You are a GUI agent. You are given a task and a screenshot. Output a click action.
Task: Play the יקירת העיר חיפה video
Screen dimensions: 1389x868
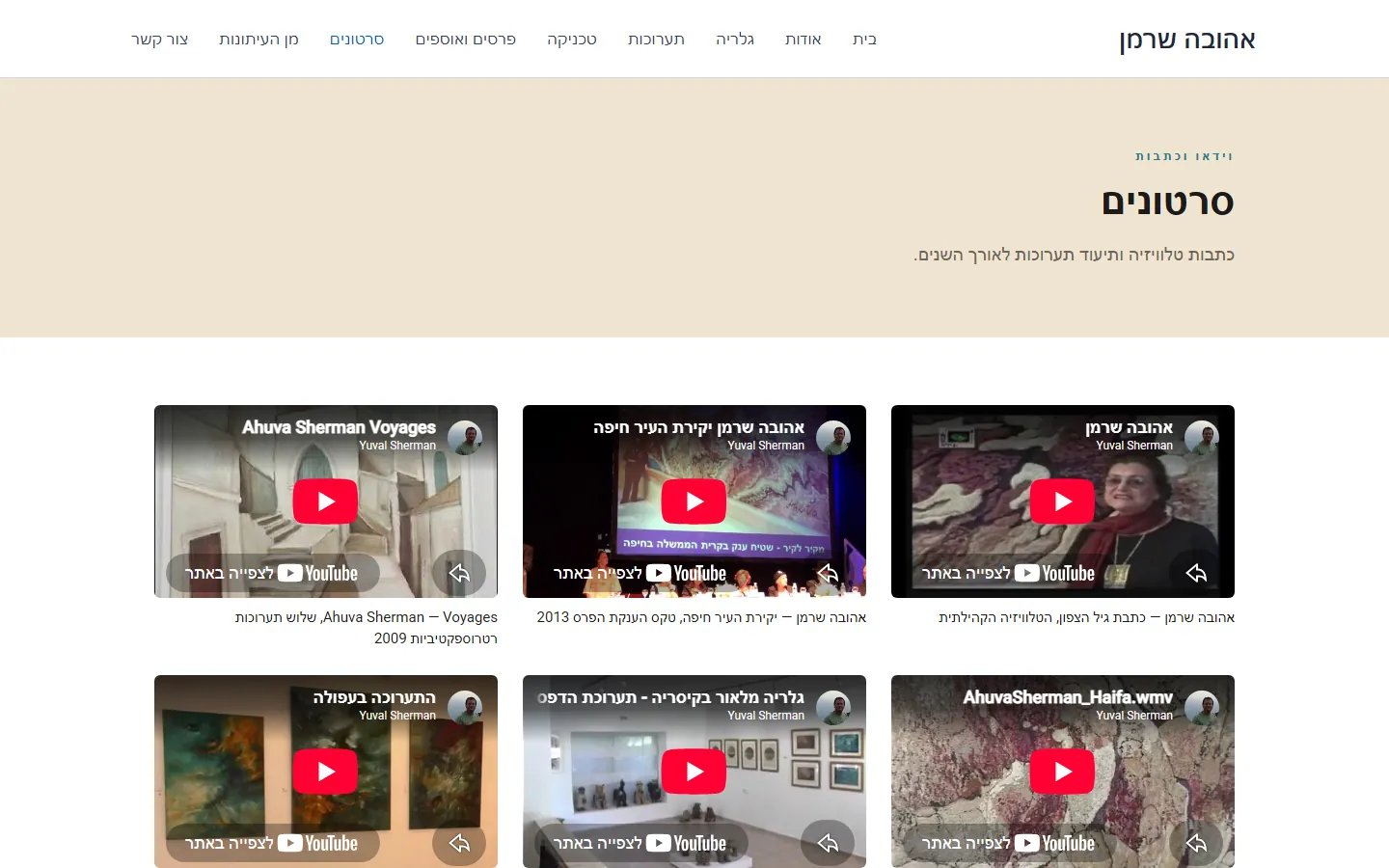694,502
